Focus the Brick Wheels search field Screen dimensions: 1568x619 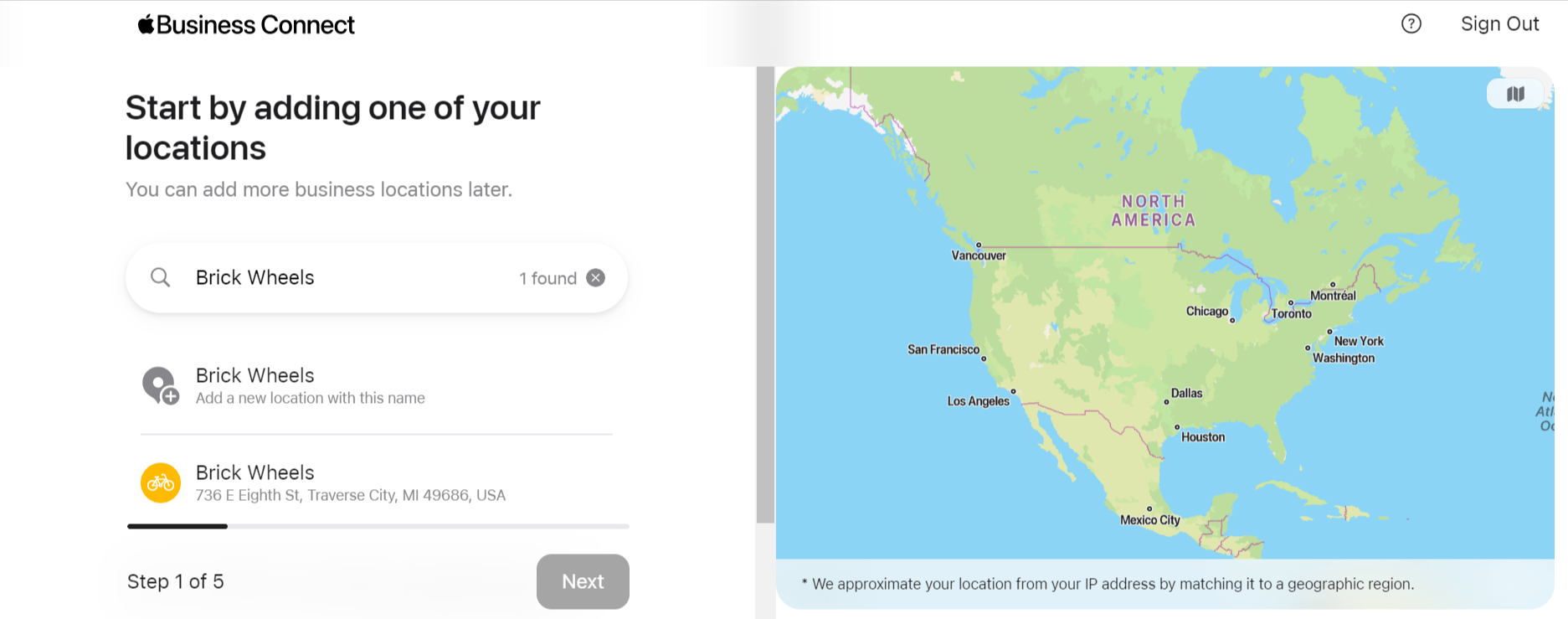point(352,278)
